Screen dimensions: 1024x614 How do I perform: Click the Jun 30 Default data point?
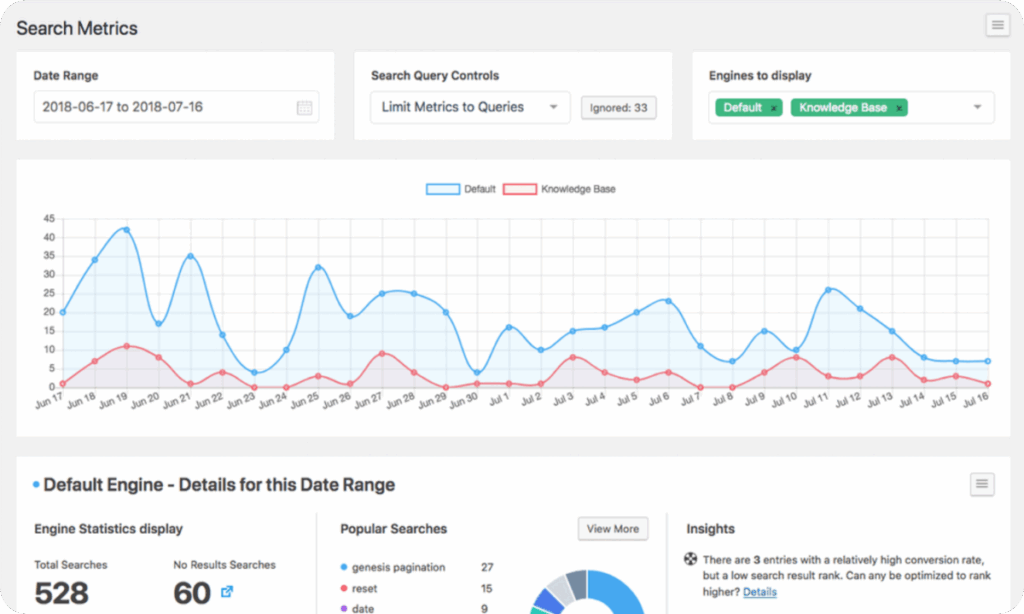pyautogui.click(x=477, y=372)
